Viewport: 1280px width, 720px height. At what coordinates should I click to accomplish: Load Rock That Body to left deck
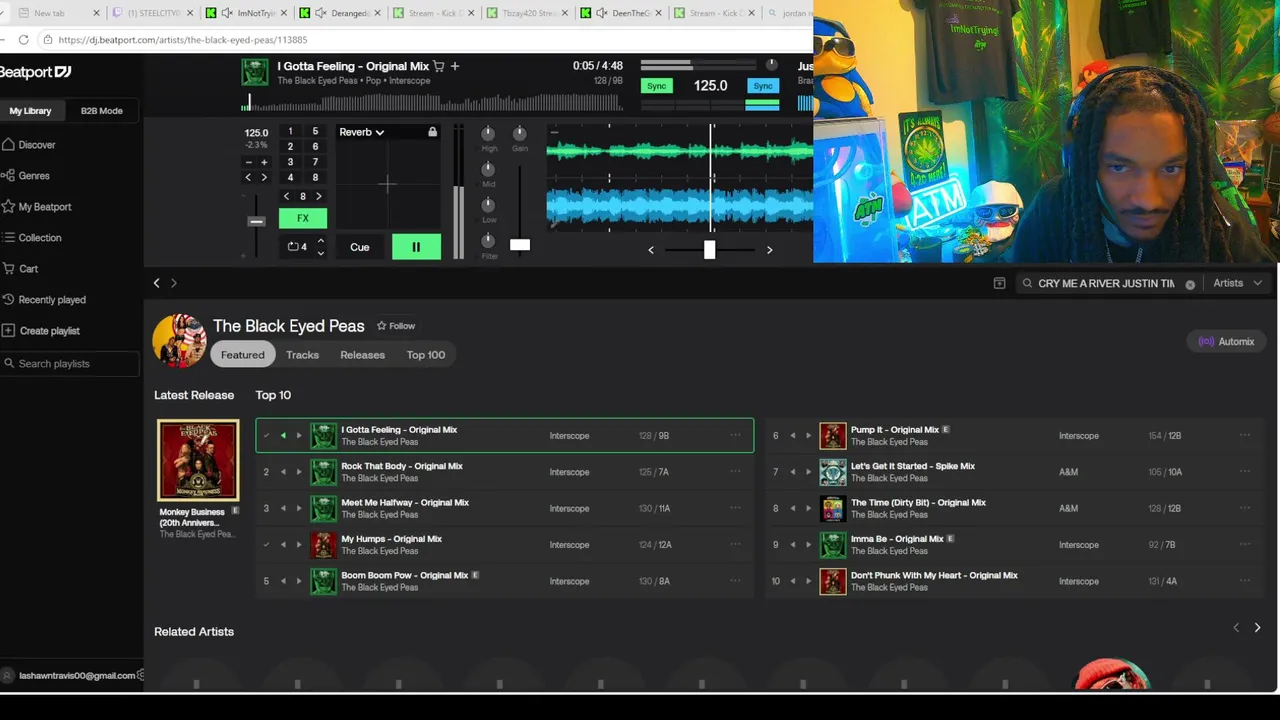tap(283, 472)
